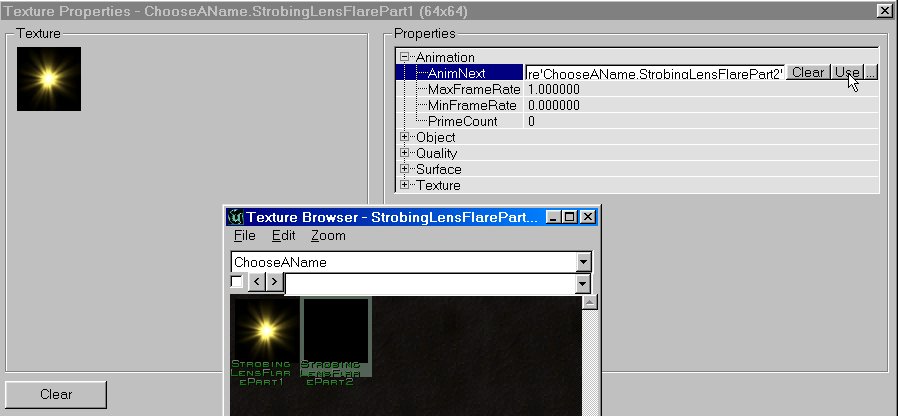Open the ChooseAName package dropdown
This screenshot has height=416, width=898.
(583, 262)
